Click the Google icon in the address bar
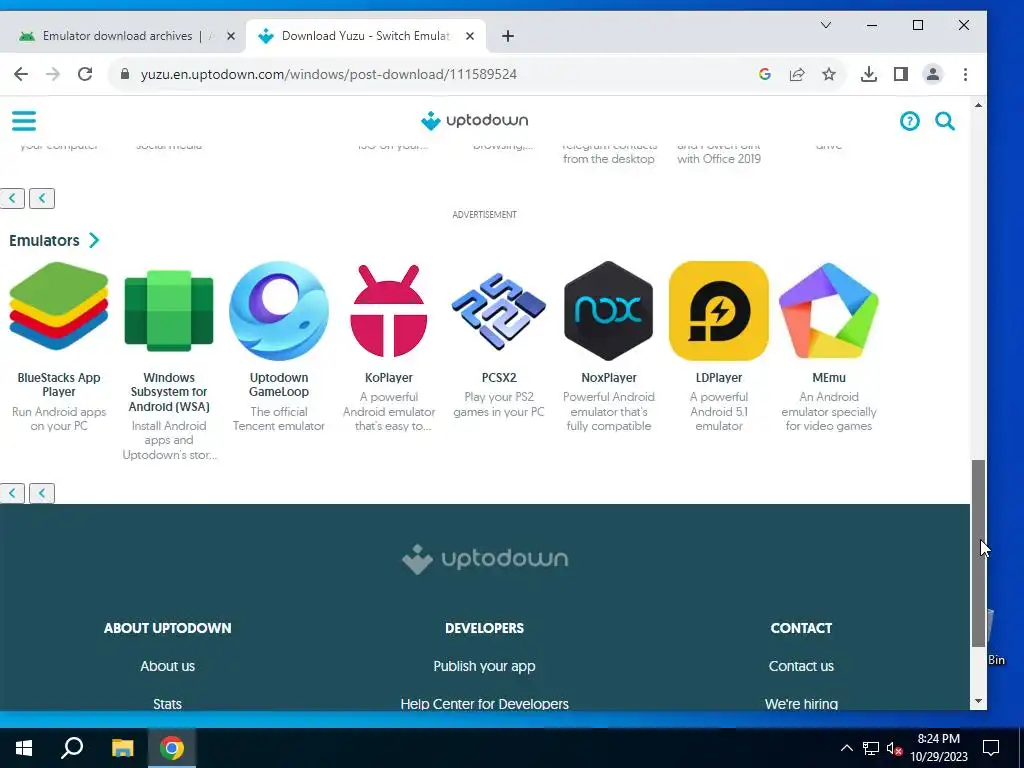Screen dimensions: 1024x768 tap(765, 74)
